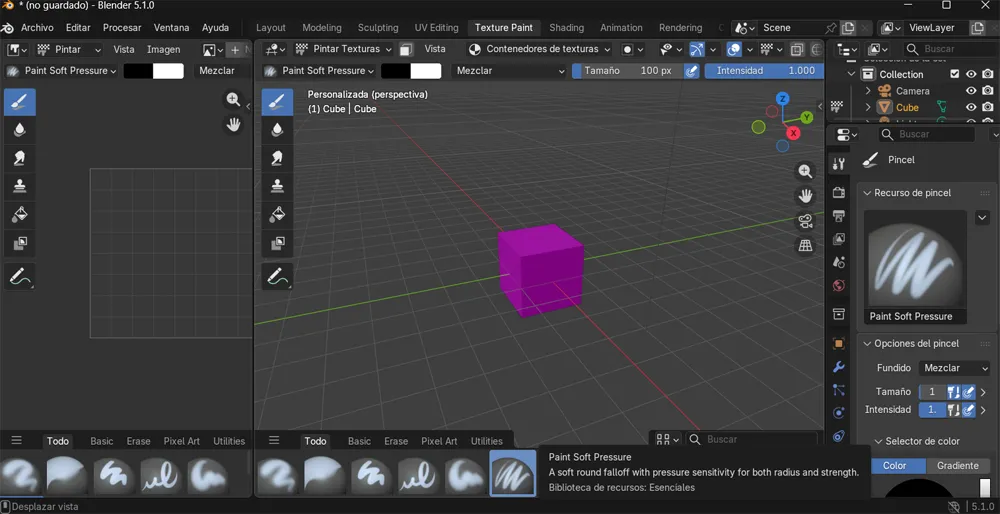The width and height of the screenshot is (1000, 514).
Task: Switch to the Sculpting workspace tab
Action: tap(378, 28)
